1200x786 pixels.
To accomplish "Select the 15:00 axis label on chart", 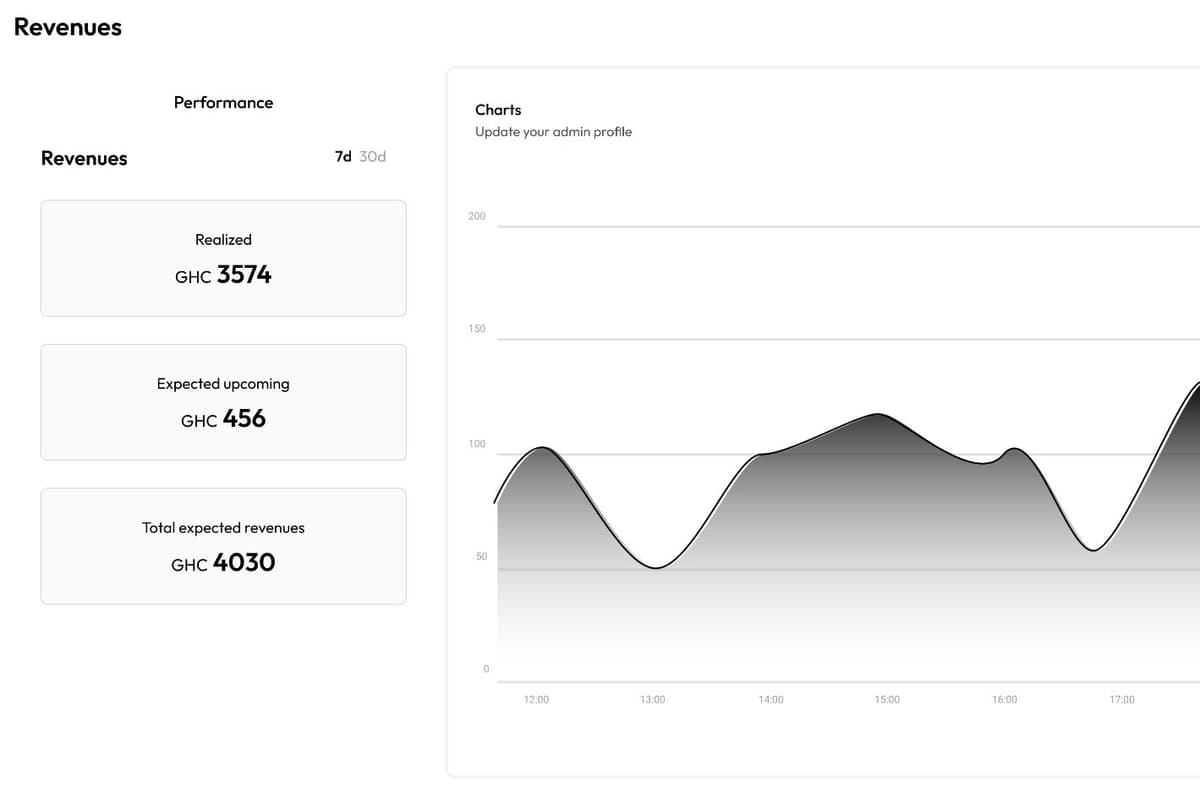I will point(886,699).
